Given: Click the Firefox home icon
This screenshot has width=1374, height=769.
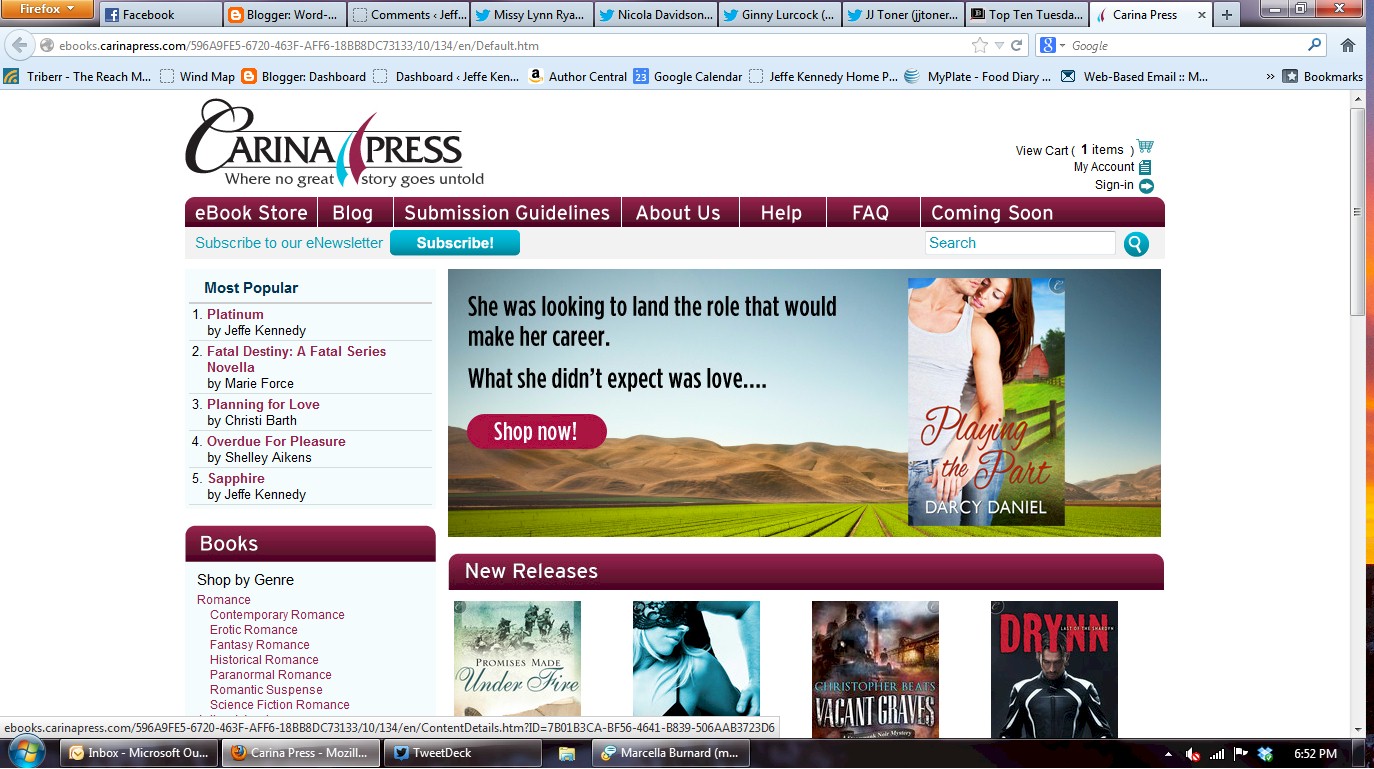Looking at the screenshot, I should point(1347,45).
